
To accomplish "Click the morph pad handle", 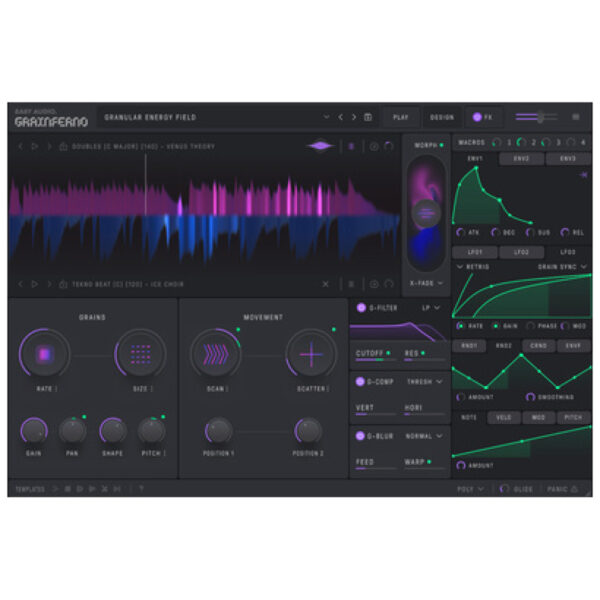I will (x=426, y=213).
